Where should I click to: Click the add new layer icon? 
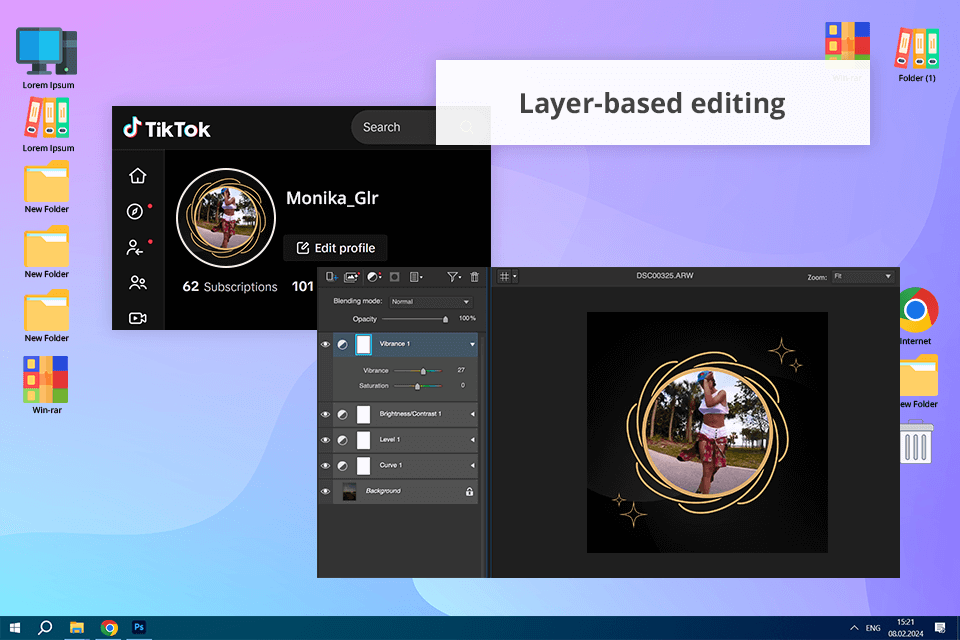(x=331, y=277)
